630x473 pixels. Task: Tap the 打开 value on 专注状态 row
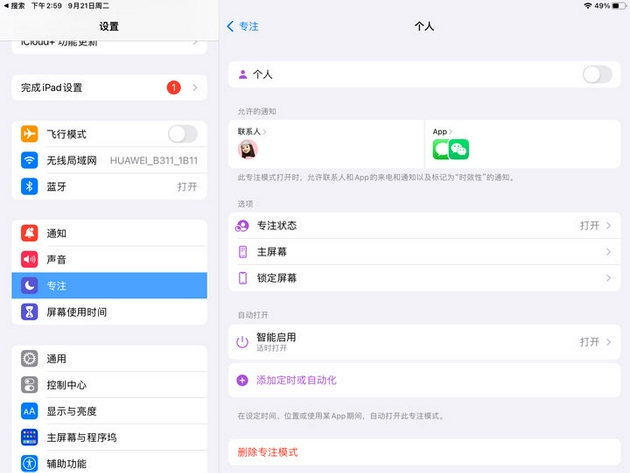[589, 225]
